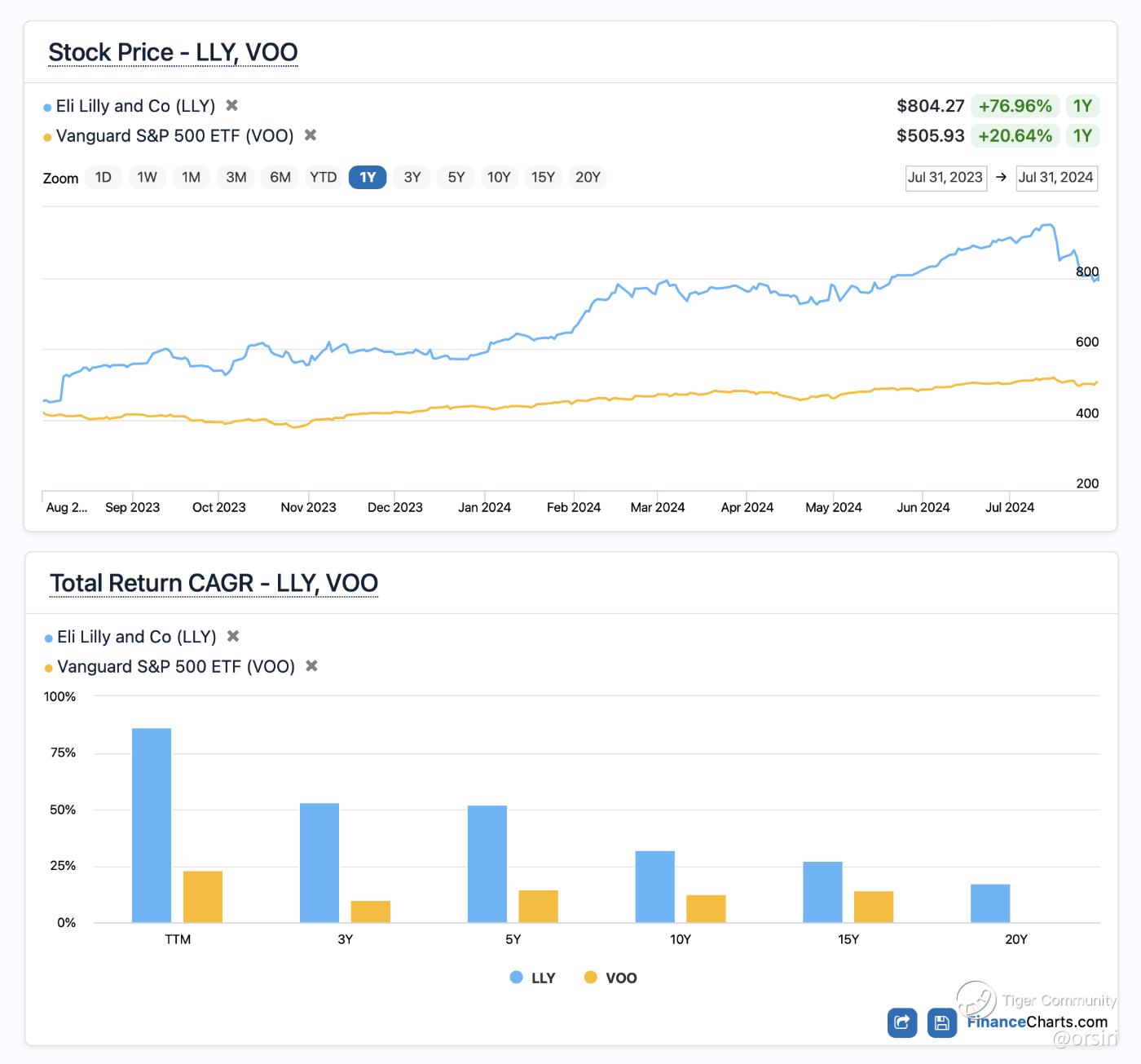Screen dimensions: 1141x1064
Task: Click Eli Lilly label in Total Return chart
Action: [x=137, y=637]
